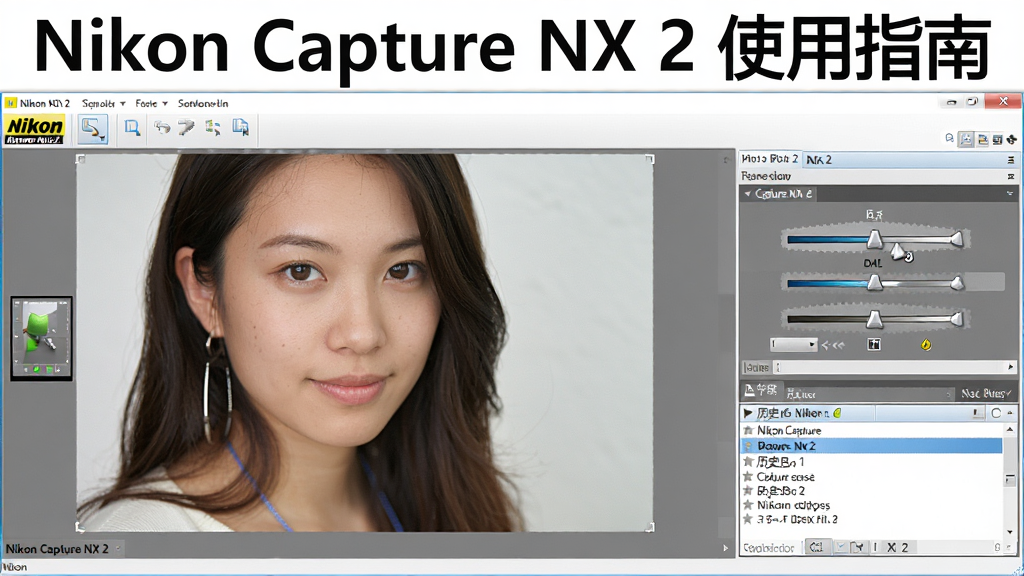Click the bottom dark slider handle
Screen dimensions: 1024x576
pos(874,319)
